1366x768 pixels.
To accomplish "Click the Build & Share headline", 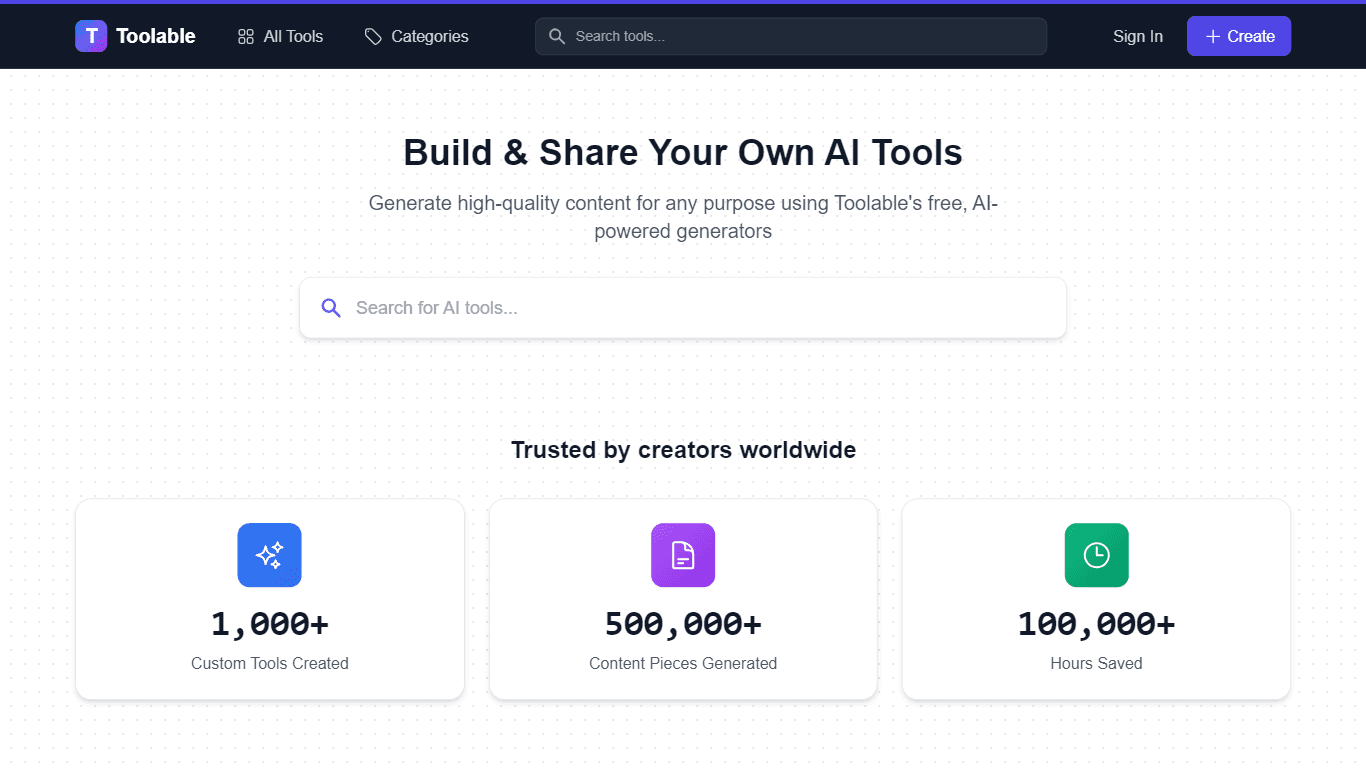I will click(x=683, y=153).
